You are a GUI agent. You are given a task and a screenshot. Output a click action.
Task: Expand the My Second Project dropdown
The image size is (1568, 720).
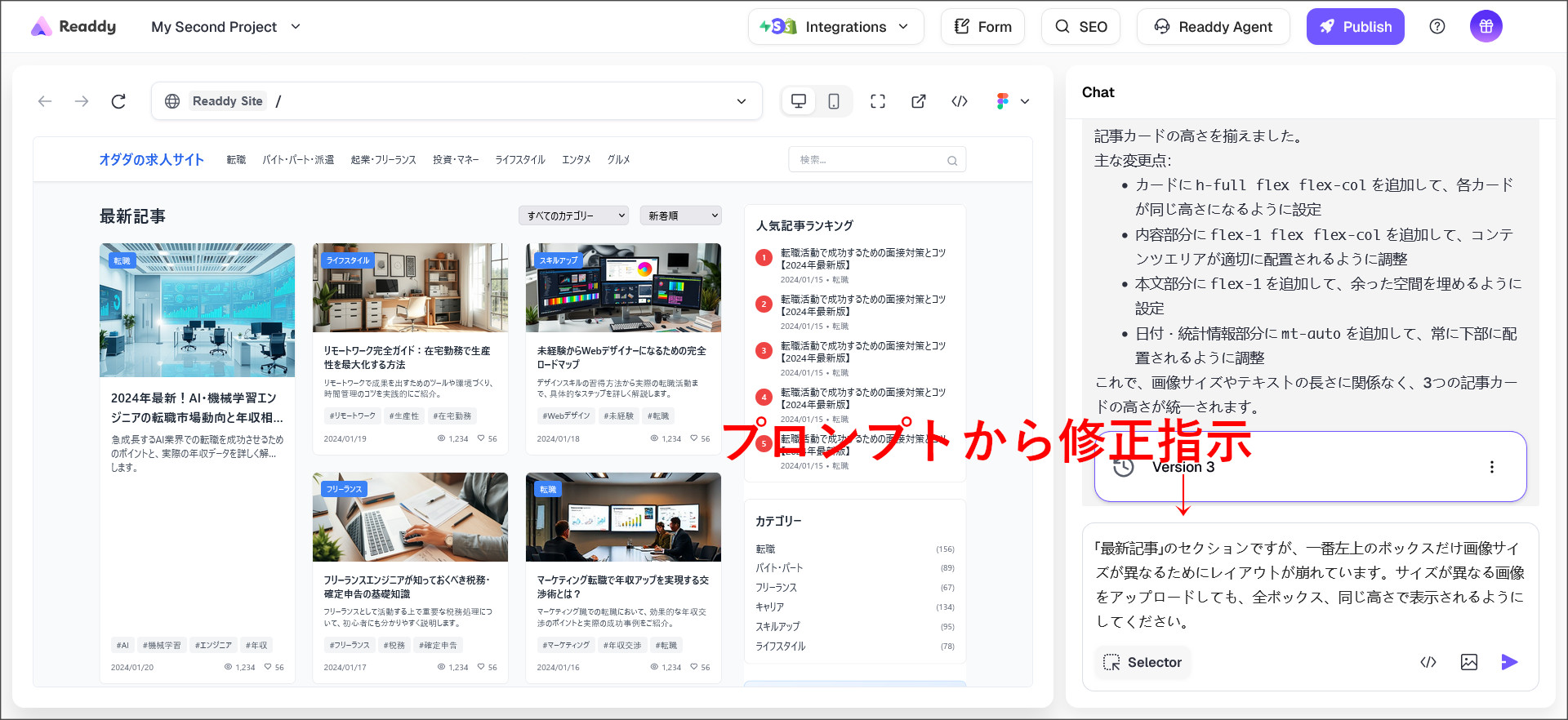pos(226,27)
